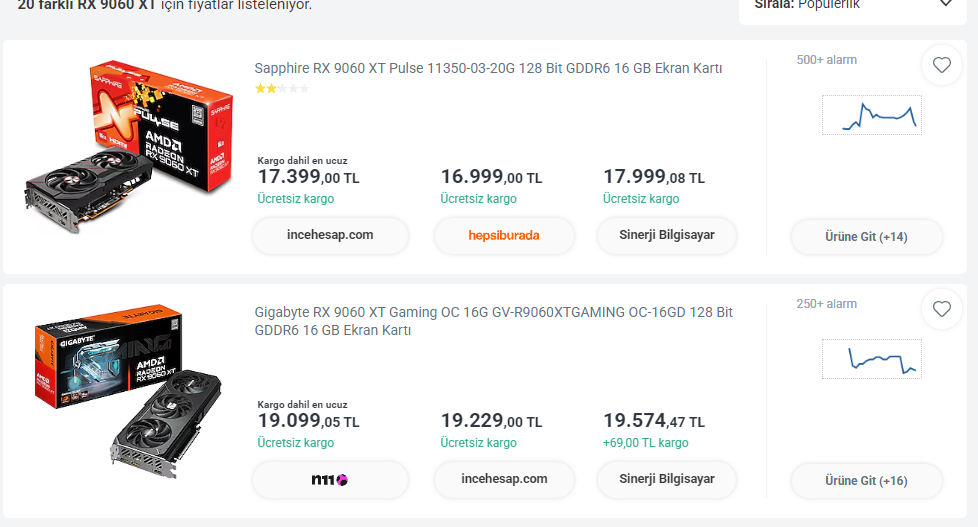Click the Sapphire star rating
The image size is (978, 527).
pyautogui.click(x=282, y=89)
